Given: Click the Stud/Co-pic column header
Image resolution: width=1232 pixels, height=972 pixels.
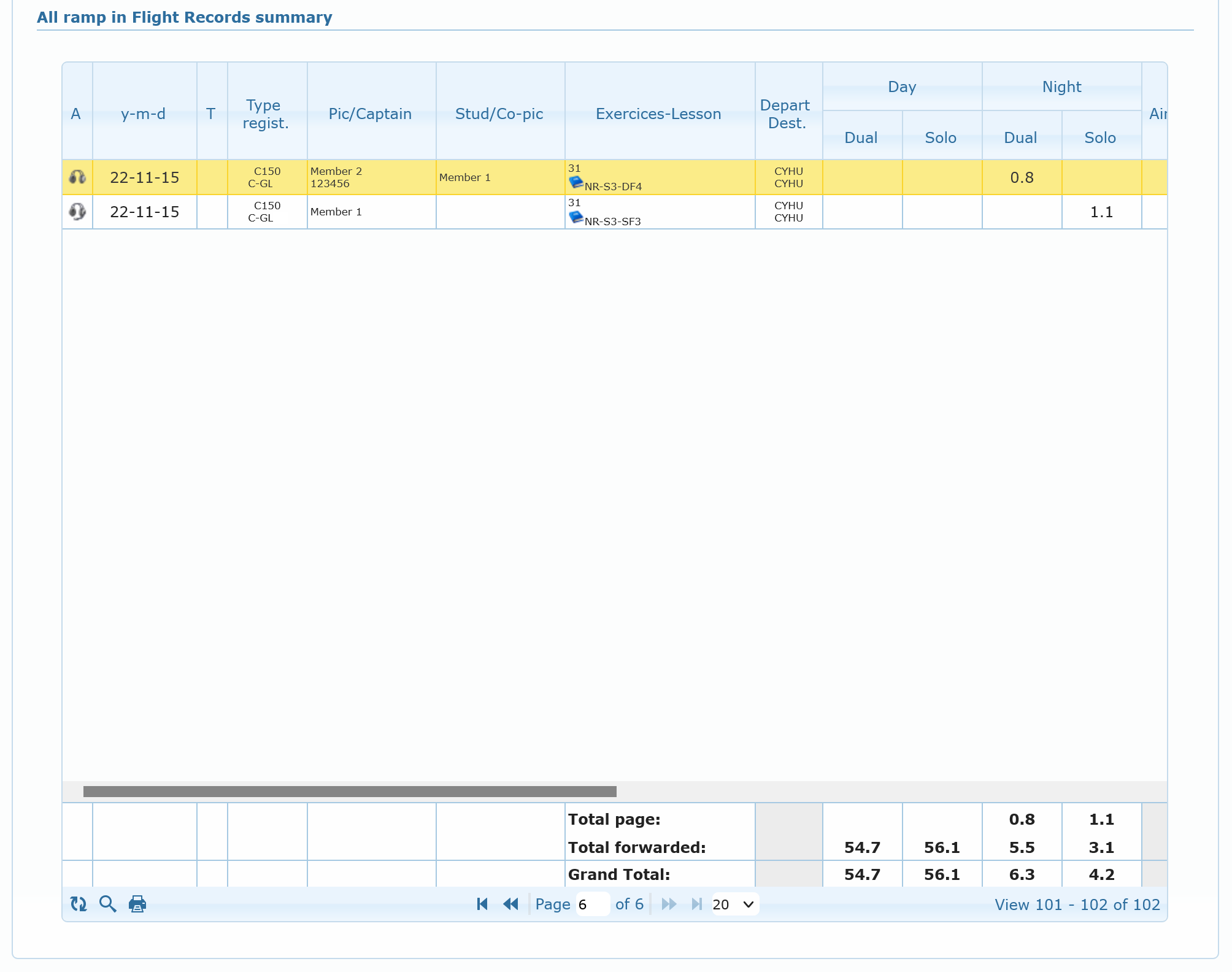Looking at the screenshot, I should click(x=499, y=114).
